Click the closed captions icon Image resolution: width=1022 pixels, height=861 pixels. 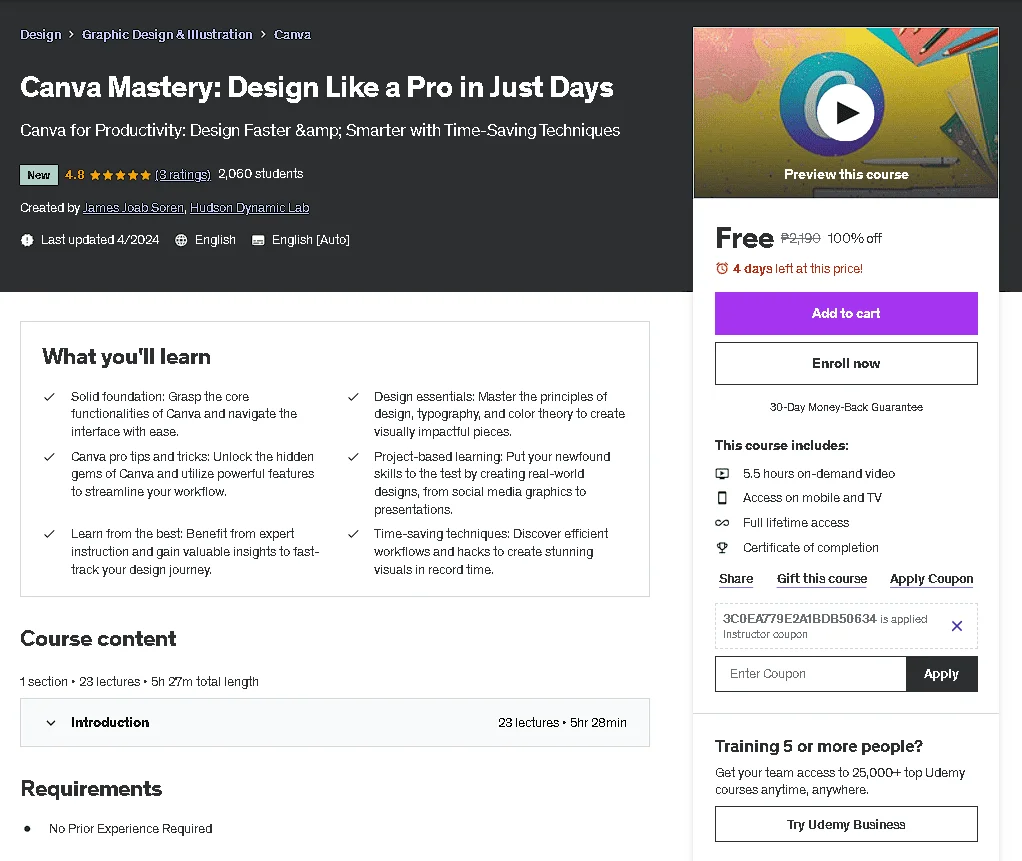[258, 240]
